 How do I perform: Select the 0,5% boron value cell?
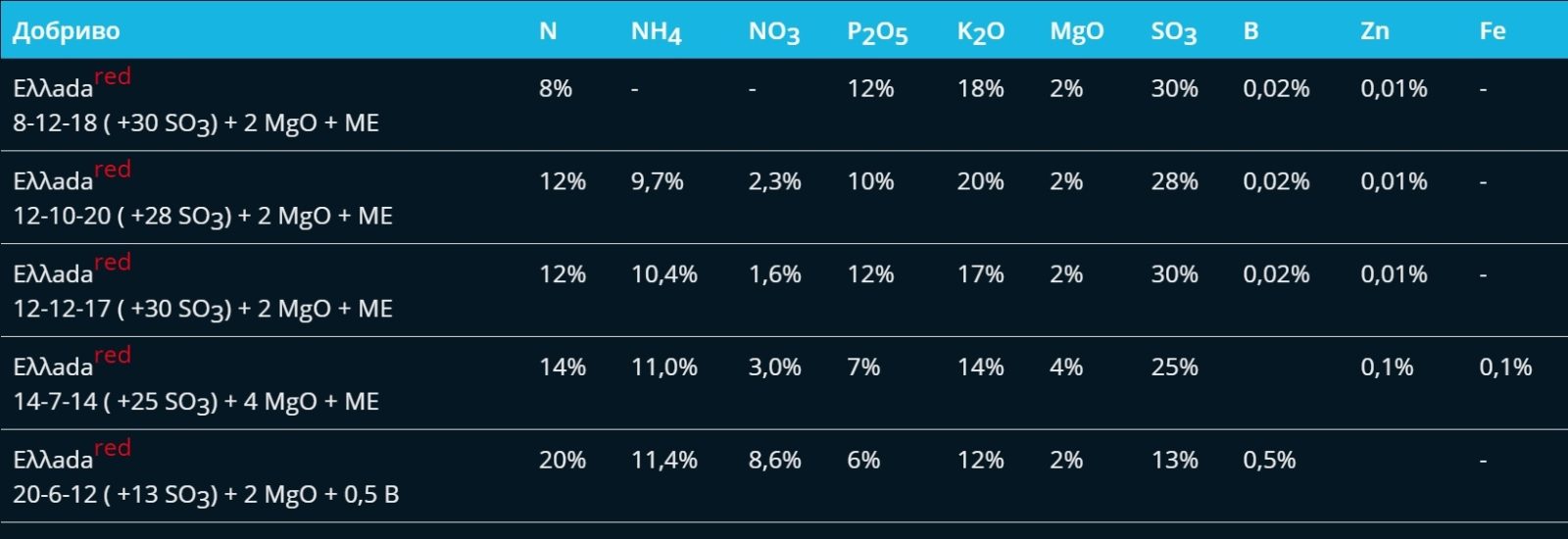pos(1269,460)
